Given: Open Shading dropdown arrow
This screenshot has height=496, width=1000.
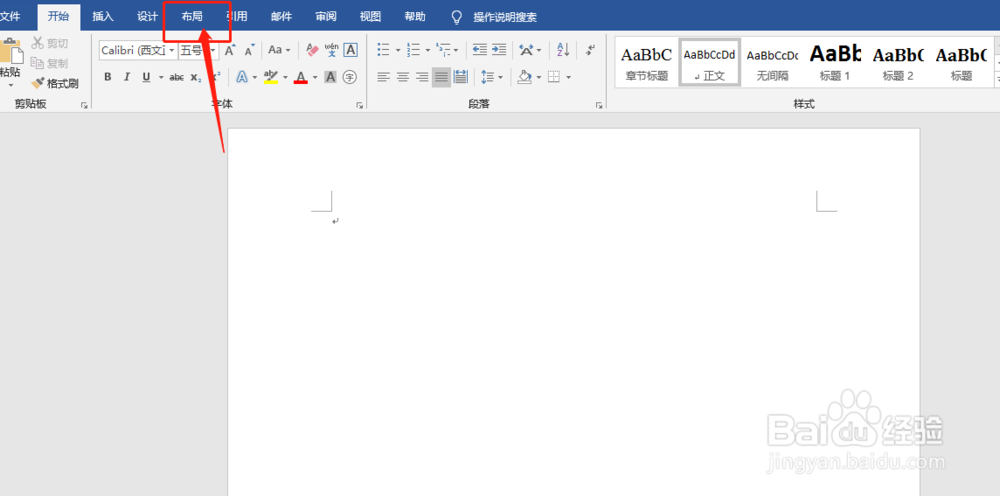Looking at the screenshot, I should pos(538,78).
